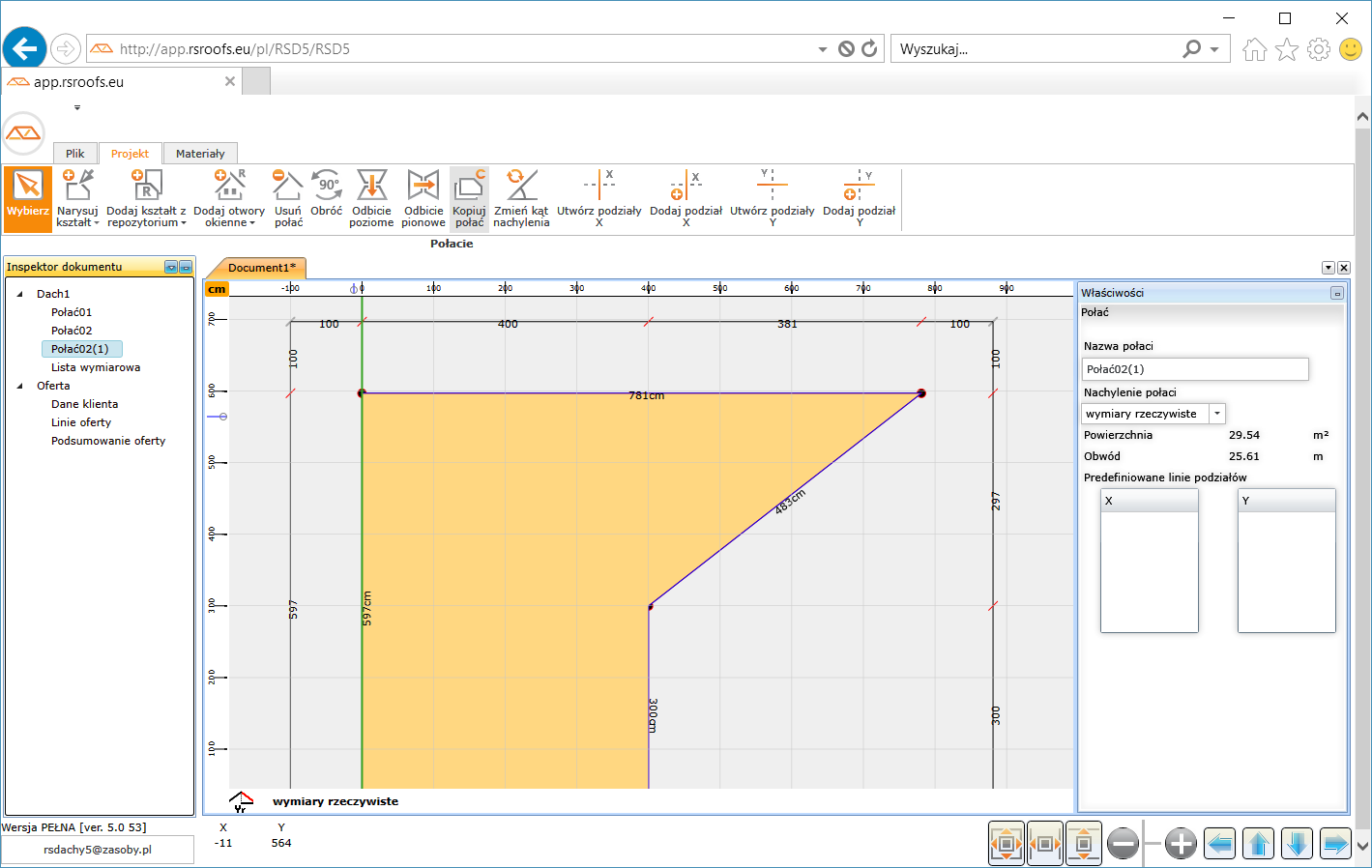Click Odbicie pionowe flip icon

pyautogui.click(x=423, y=198)
